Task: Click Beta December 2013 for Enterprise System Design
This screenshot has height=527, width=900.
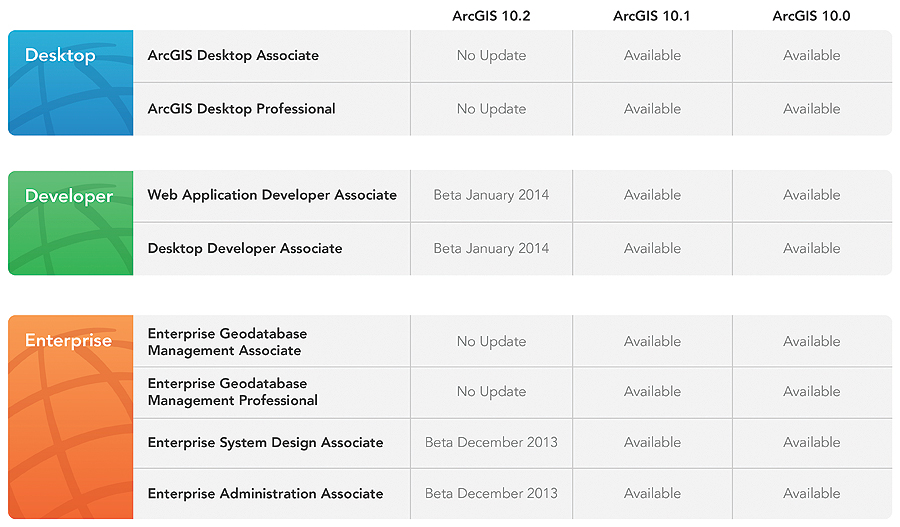Action: [x=491, y=443]
